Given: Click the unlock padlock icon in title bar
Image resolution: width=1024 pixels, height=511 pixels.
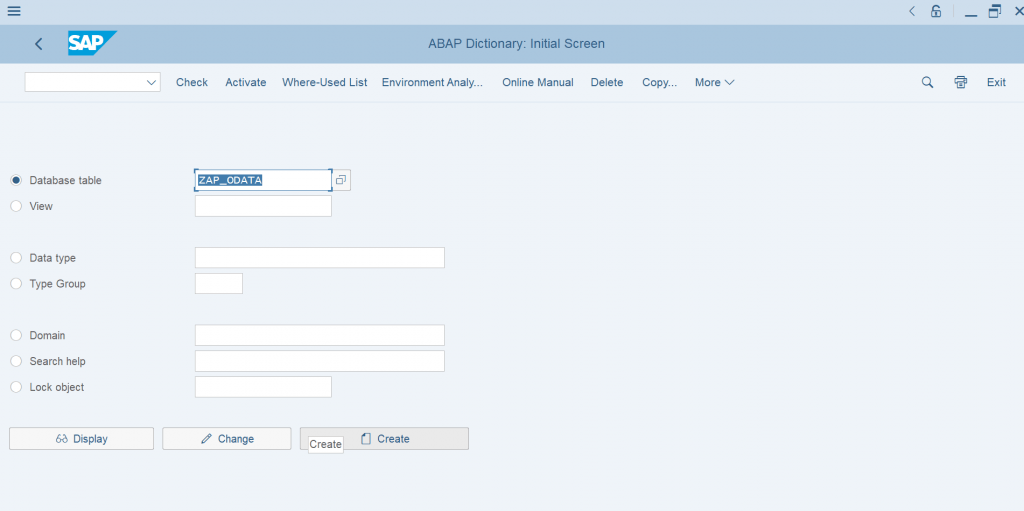Looking at the screenshot, I should [936, 11].
